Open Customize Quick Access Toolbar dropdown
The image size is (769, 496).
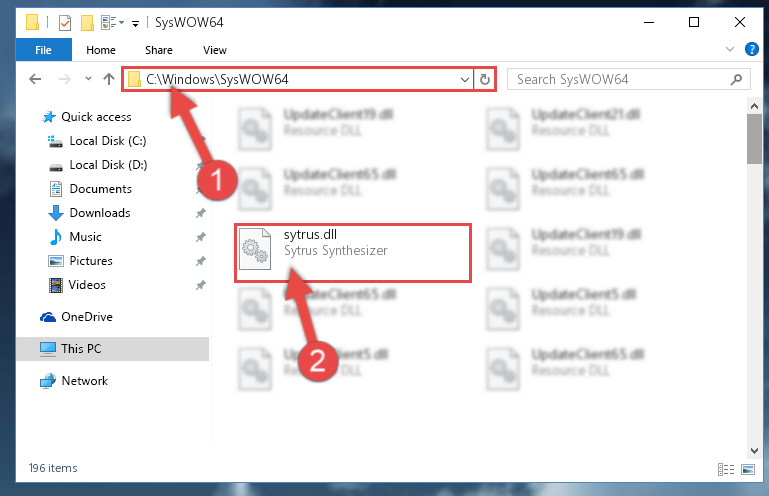point(135,23)
